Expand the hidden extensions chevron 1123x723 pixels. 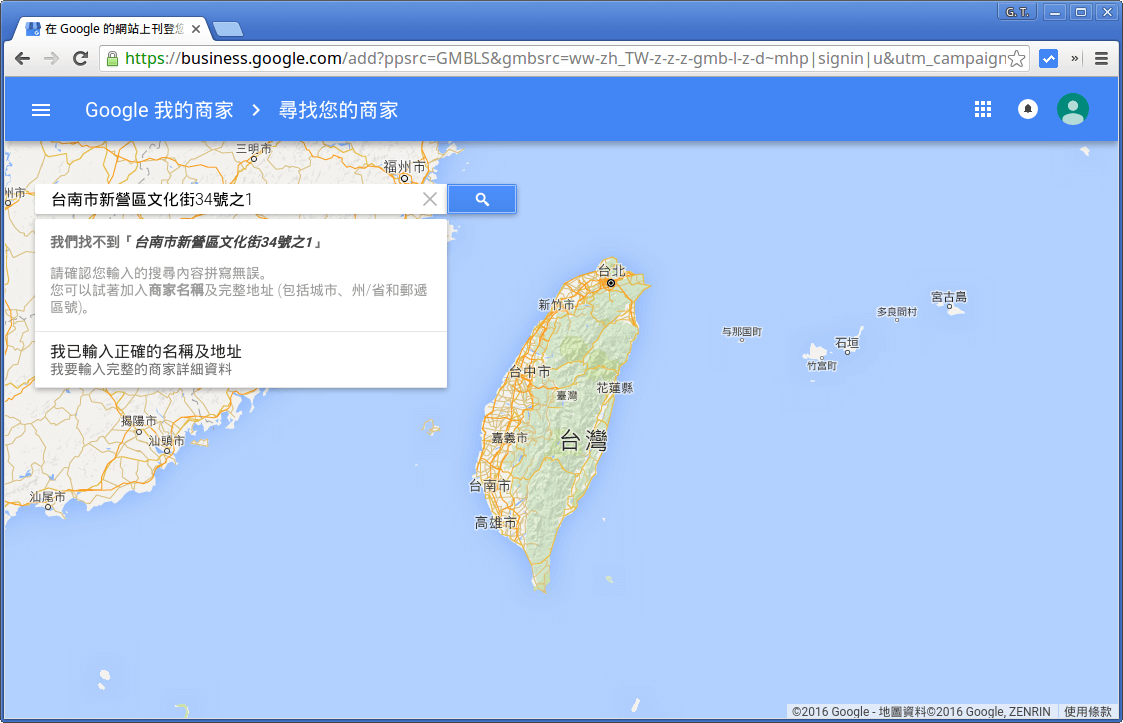(x=1075, y=59)
